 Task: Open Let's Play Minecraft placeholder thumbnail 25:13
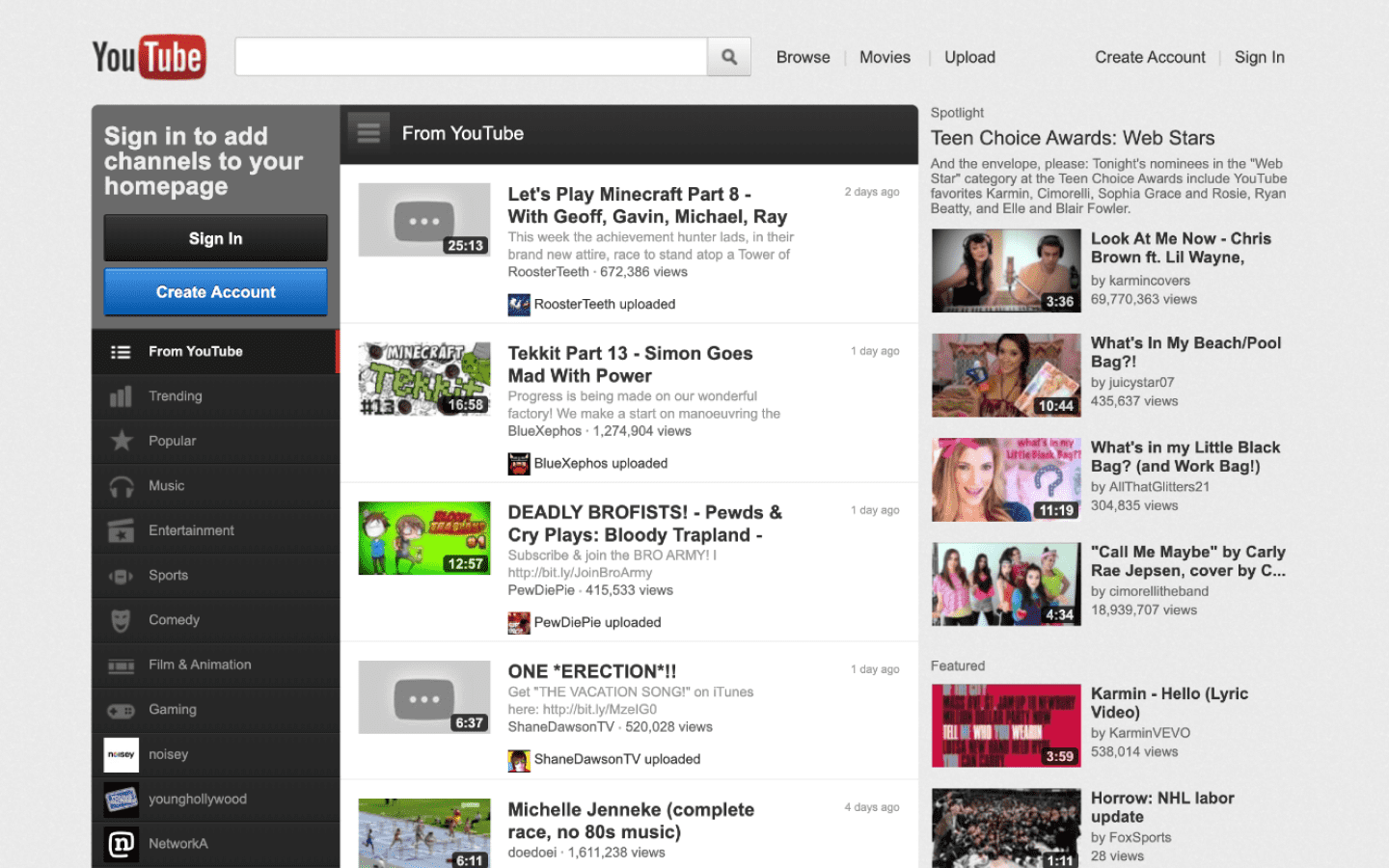point(424,220)
